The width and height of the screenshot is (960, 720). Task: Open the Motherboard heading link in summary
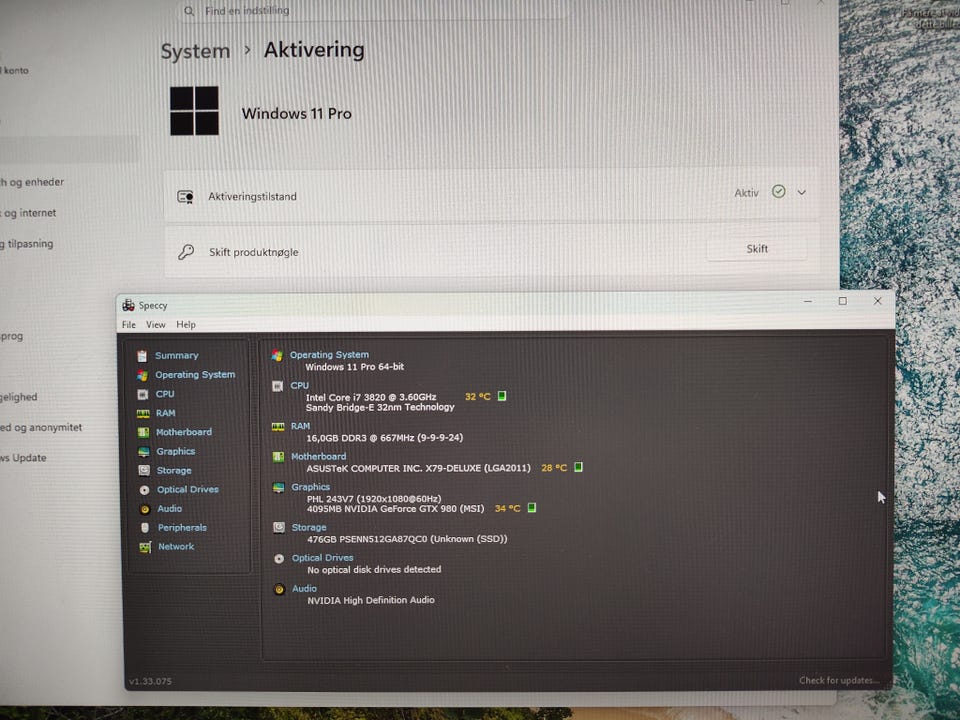point(318,456)
